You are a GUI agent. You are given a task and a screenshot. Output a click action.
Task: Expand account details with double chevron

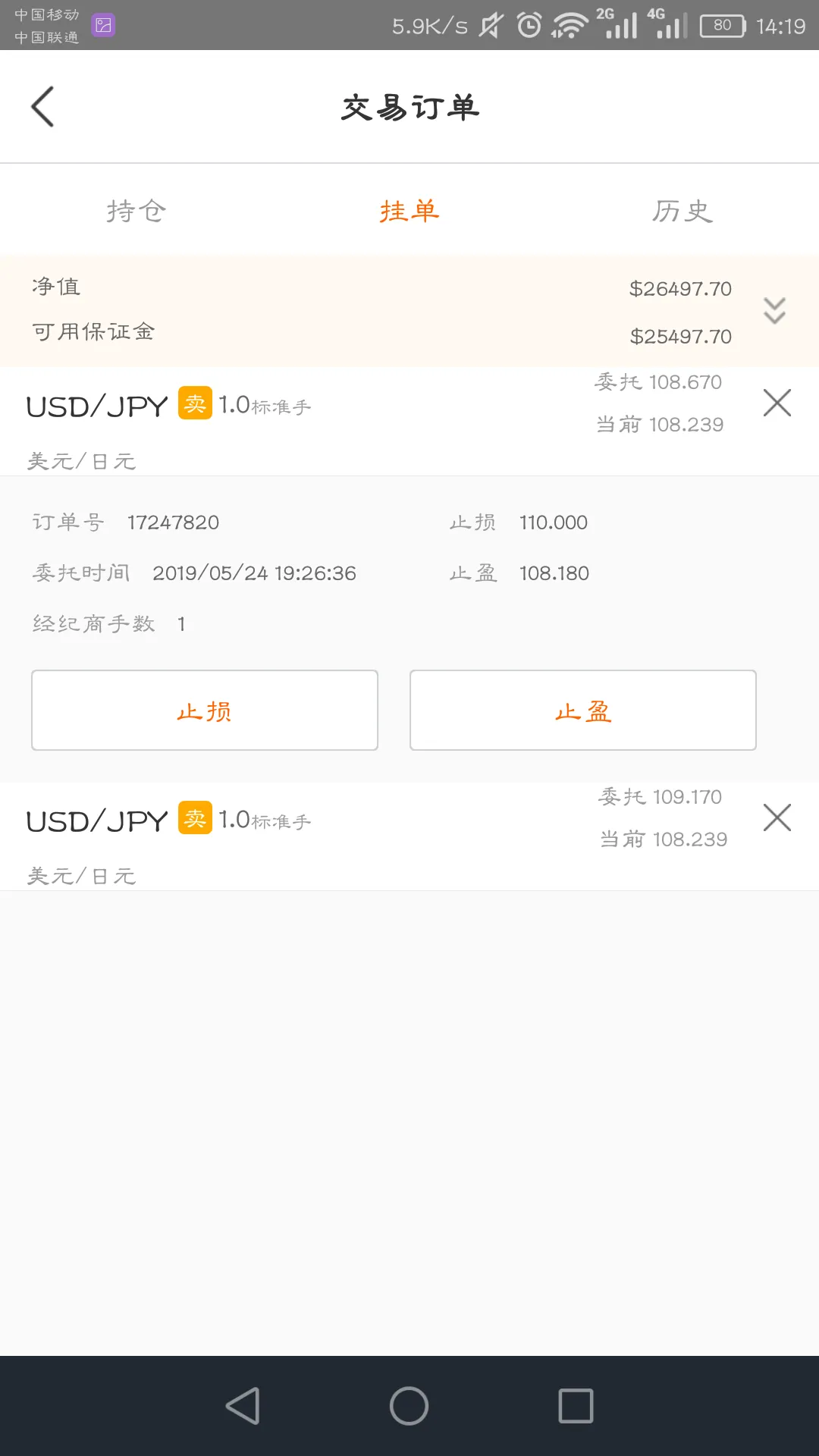[774, 310]
